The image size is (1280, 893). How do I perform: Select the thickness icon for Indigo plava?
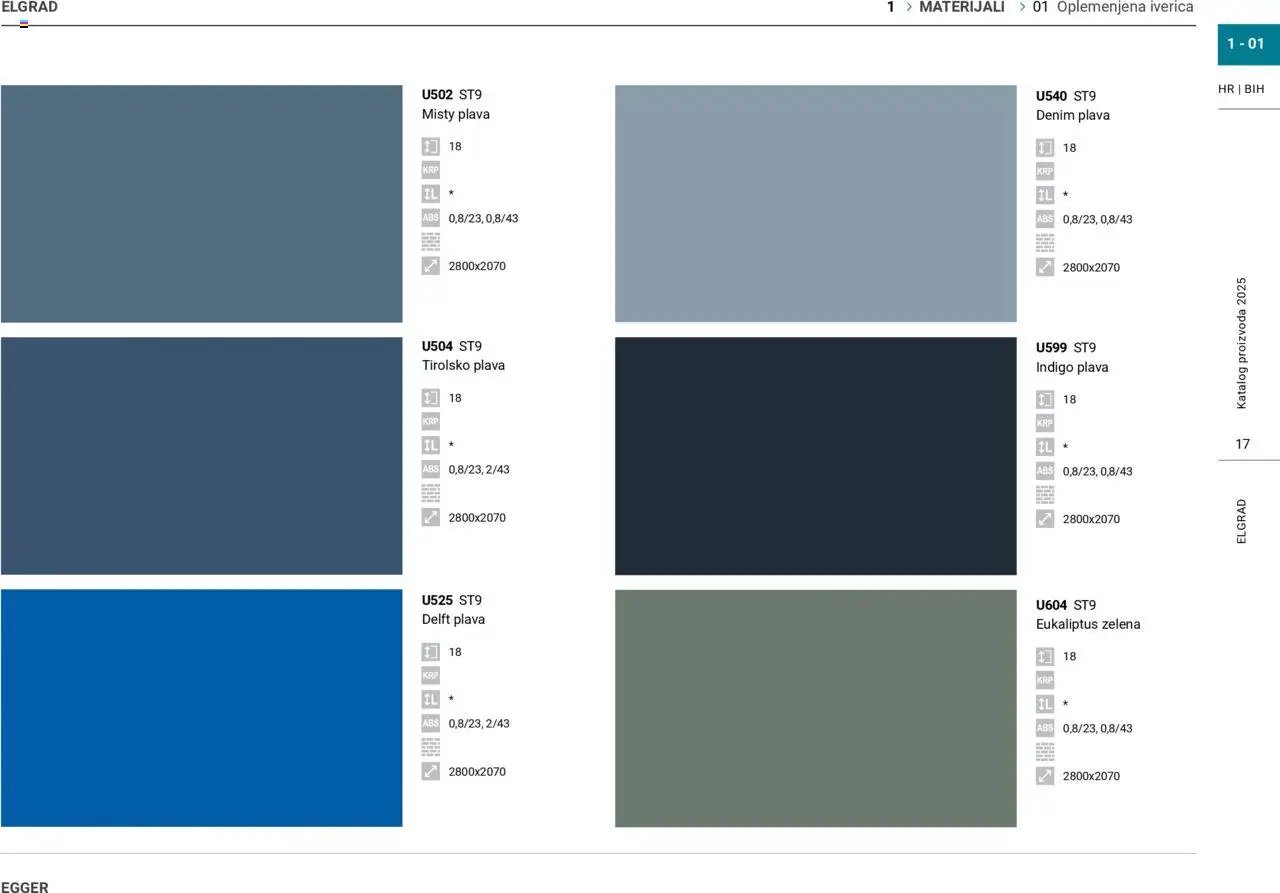point(1044,399)
